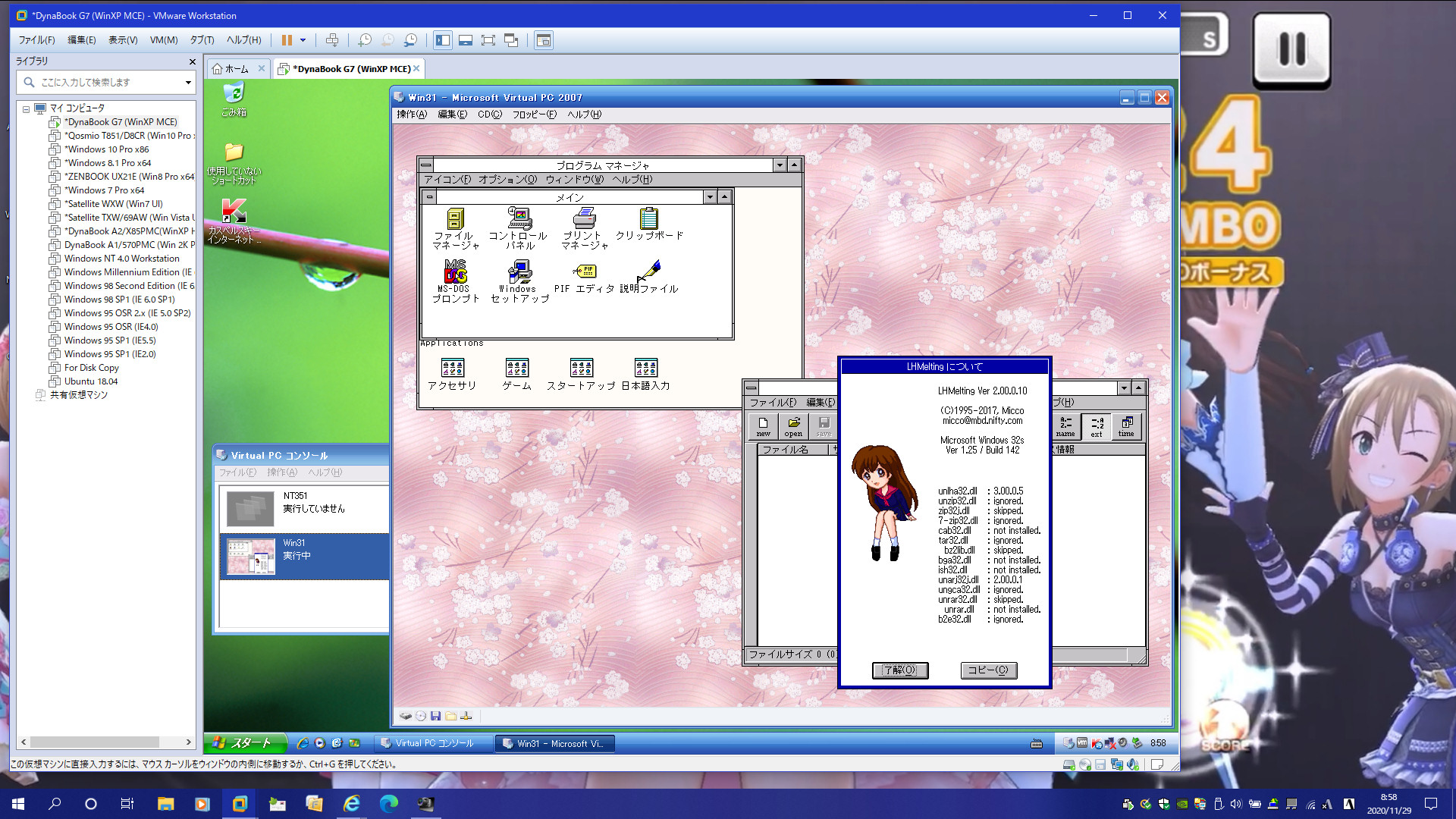Open the ごみ箱 recycle bin desktop icon
The width and height of the screenshot is (1456, 819).
point(234,99)
